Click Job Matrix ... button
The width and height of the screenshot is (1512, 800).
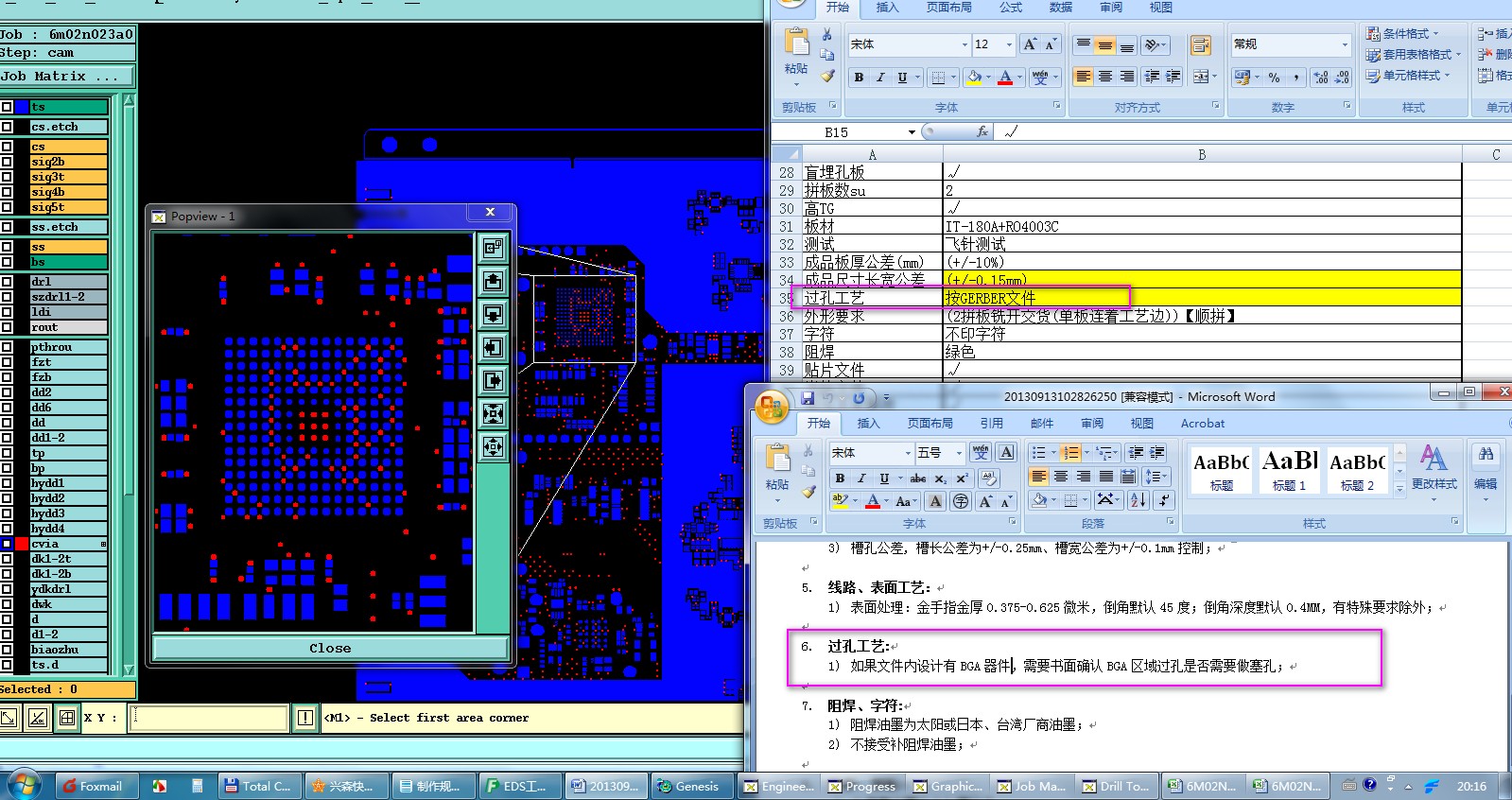pyautogui.click(x=66, y=76)
